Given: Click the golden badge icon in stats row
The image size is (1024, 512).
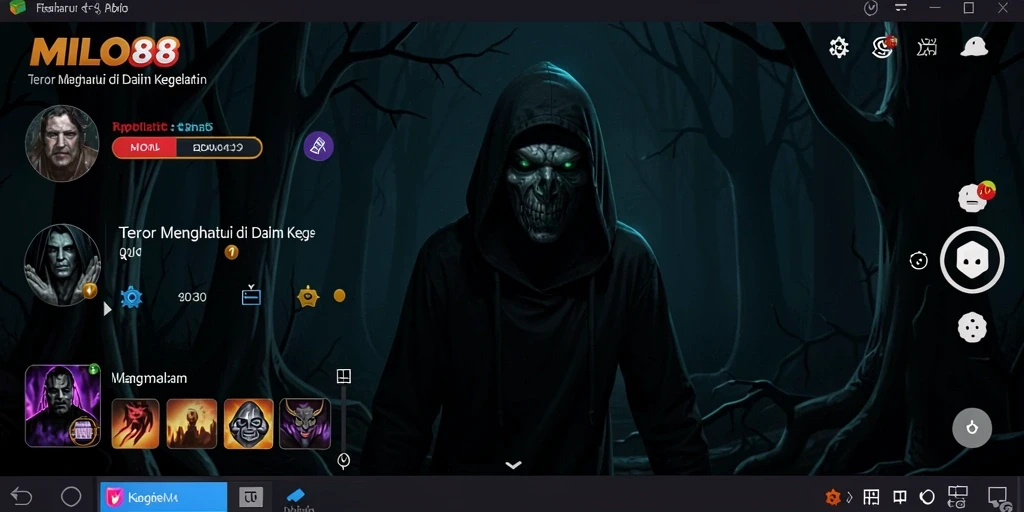Looking at the screenshot, I should click(308, 296).
